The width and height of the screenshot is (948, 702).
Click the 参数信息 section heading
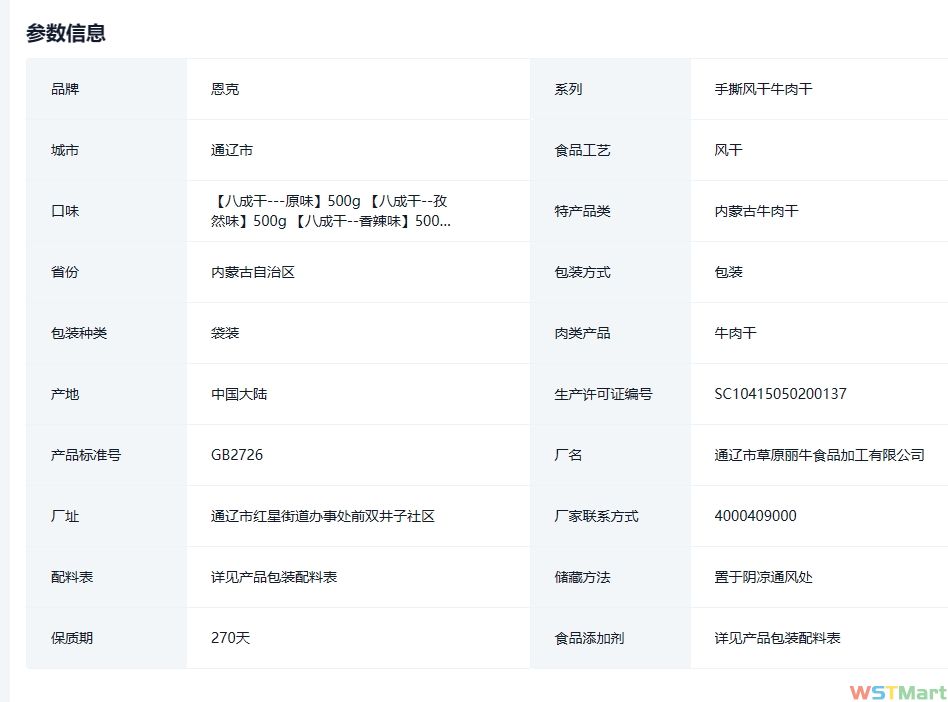[x=66, y=33]
